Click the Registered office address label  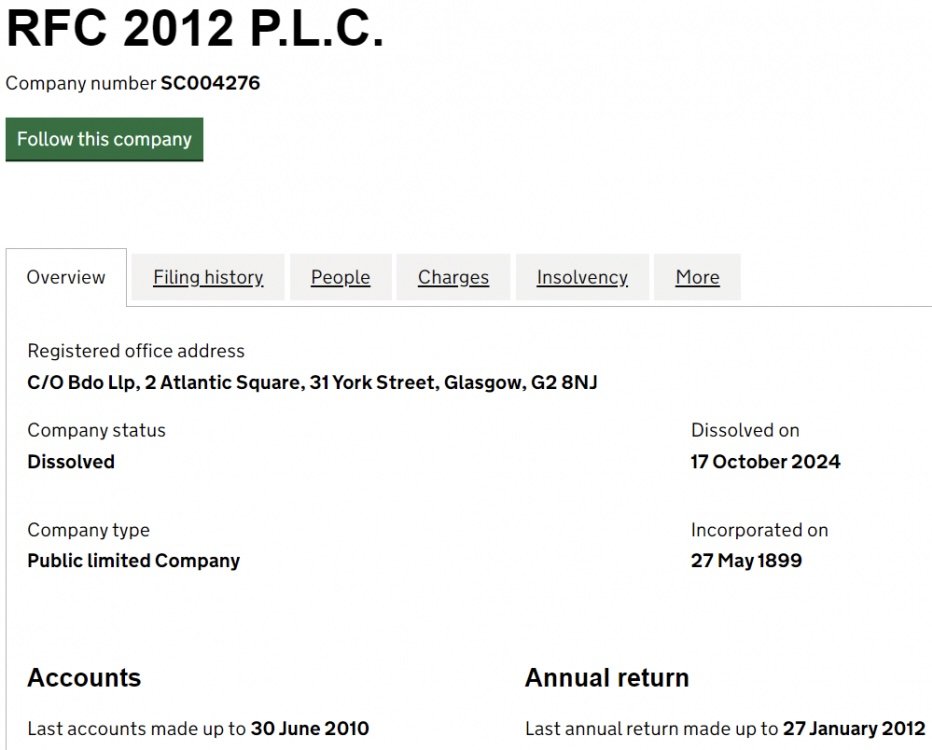[x=136, y=351]
